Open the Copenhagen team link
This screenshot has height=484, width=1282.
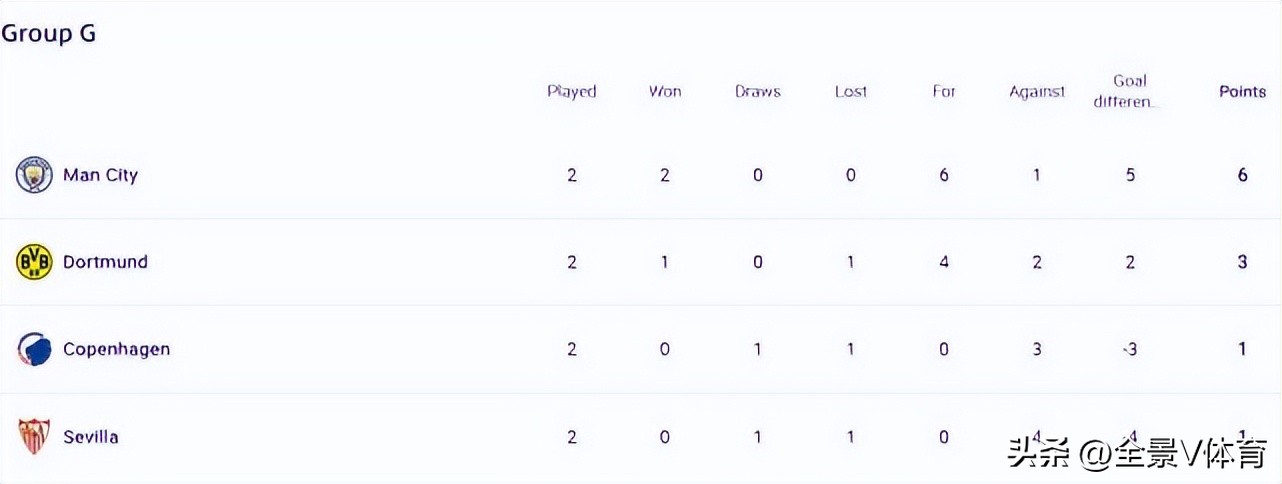pyautogui.click(x=116, y=349)
